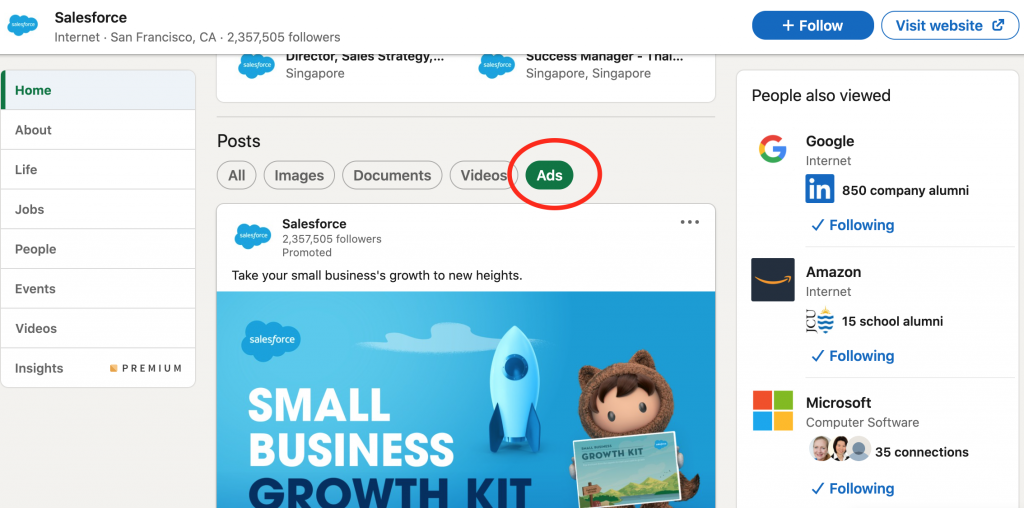Click the Amazon logo
The width and height of the screenshot is (1024, 508).
coord(773,279)
